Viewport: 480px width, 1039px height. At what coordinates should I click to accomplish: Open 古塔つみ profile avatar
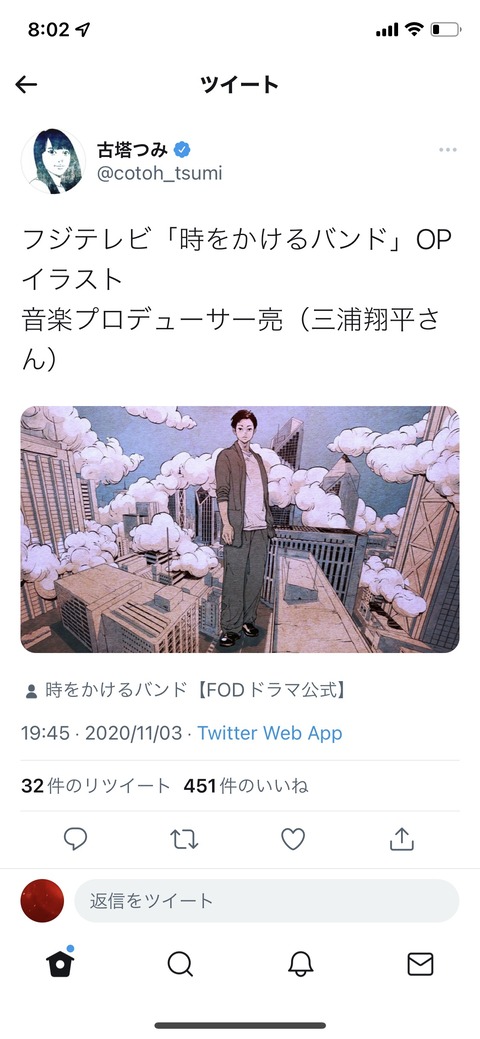tap(53, 161)
